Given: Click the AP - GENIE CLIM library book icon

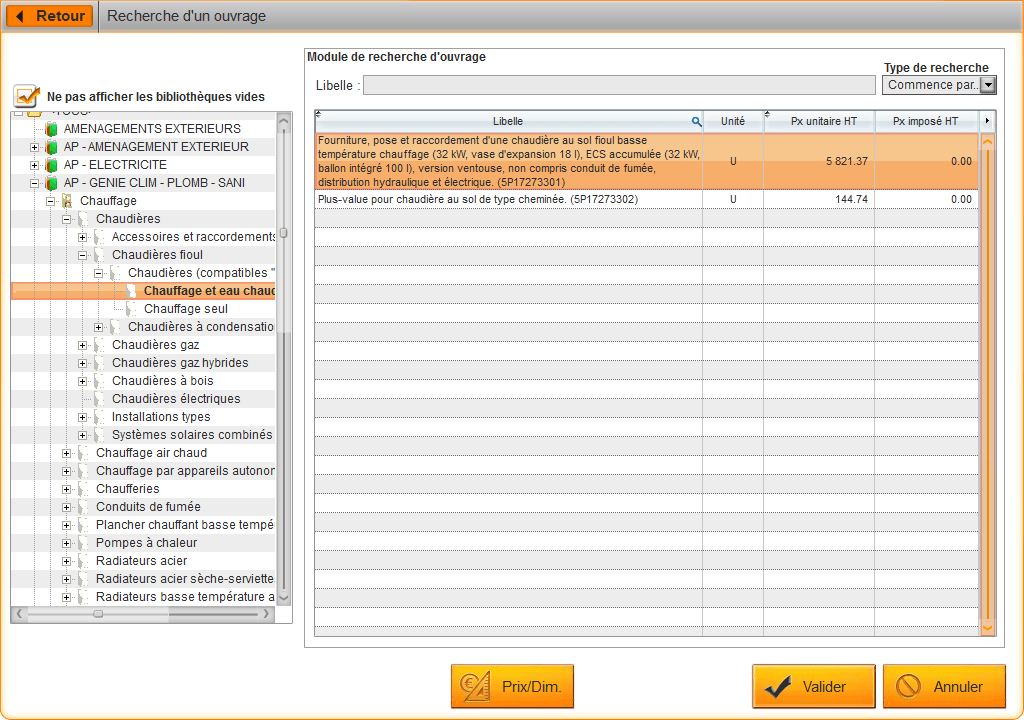Looking at the screenshot, I should [51, 184].
